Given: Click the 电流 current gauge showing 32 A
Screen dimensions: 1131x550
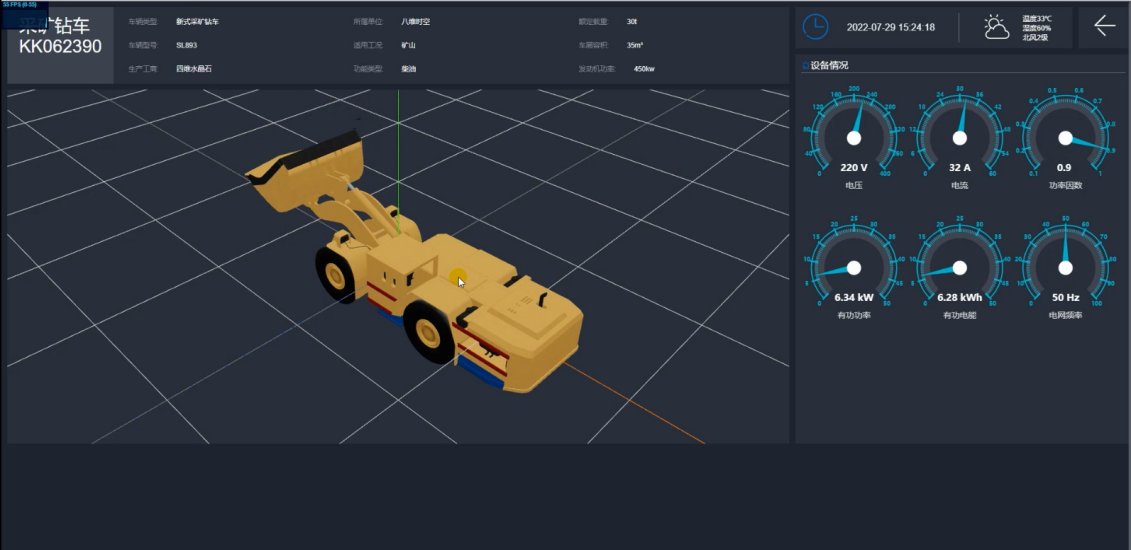Looking at the screenshot, I should coord(960,136).
